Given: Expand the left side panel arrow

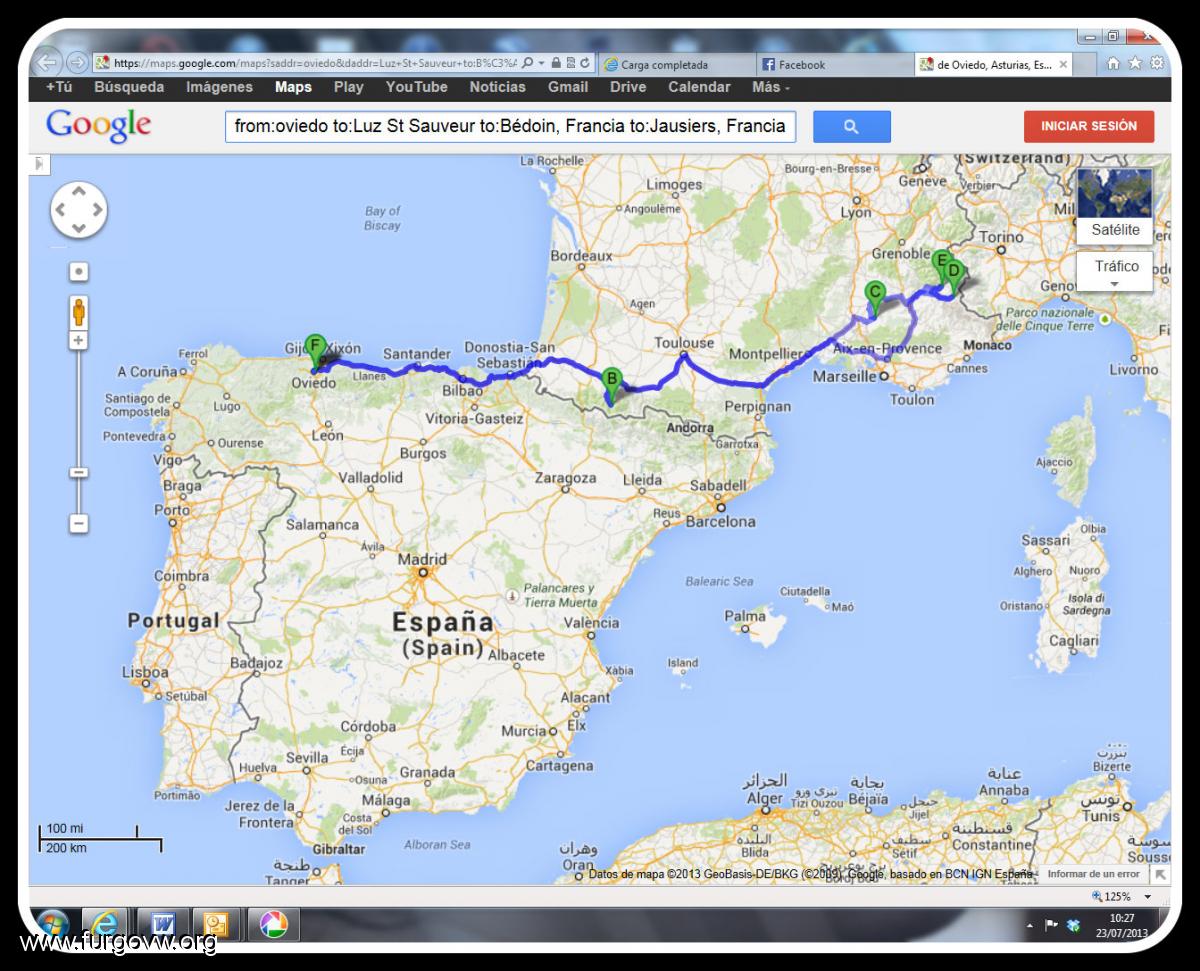Looking at the screenshot, I should point(37,164).
